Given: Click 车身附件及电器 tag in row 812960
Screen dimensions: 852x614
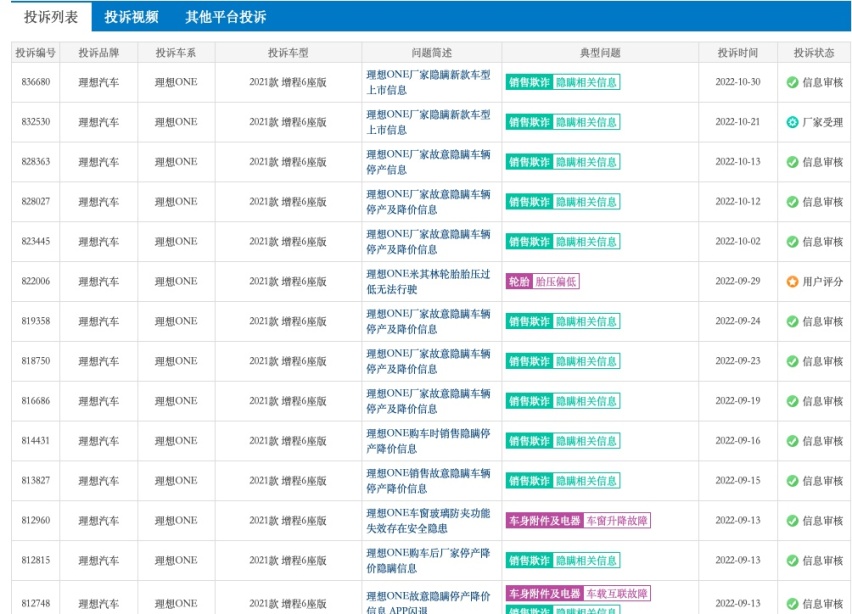Looking at the screenshot, I should tap(544, 521).
